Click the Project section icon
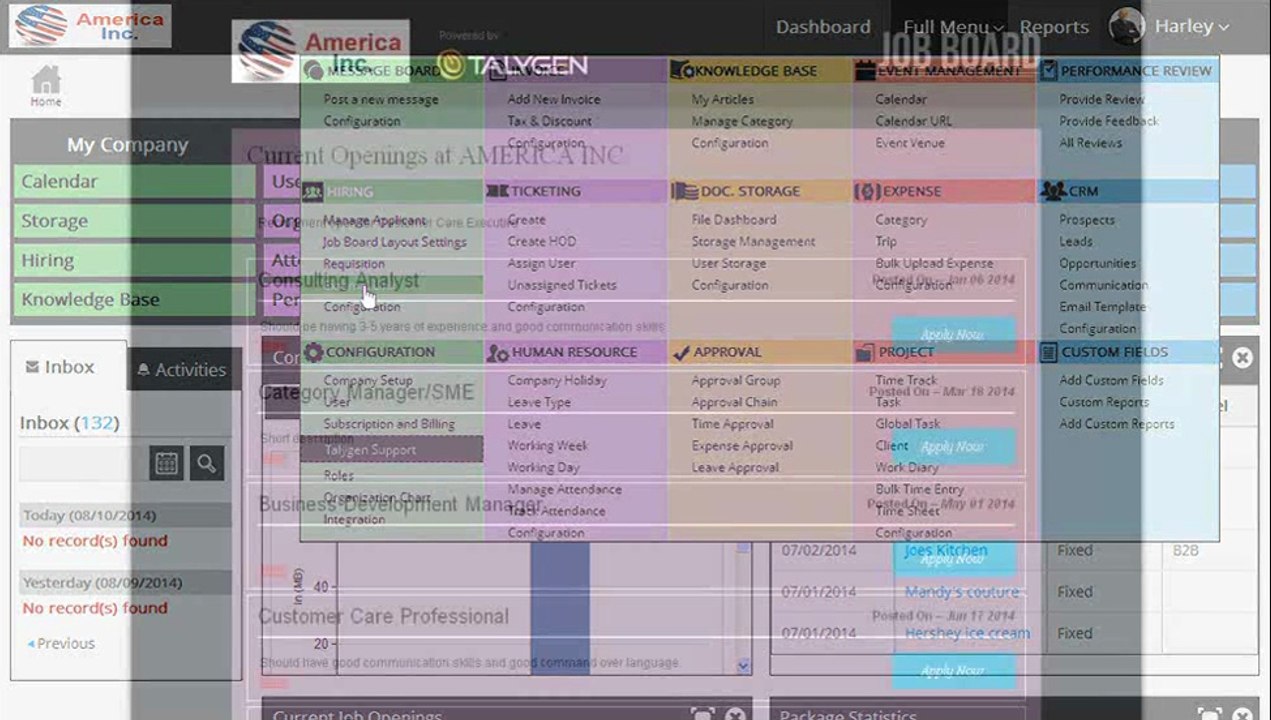The height and width of the screenshot is (720, 1271). [865, 352]
